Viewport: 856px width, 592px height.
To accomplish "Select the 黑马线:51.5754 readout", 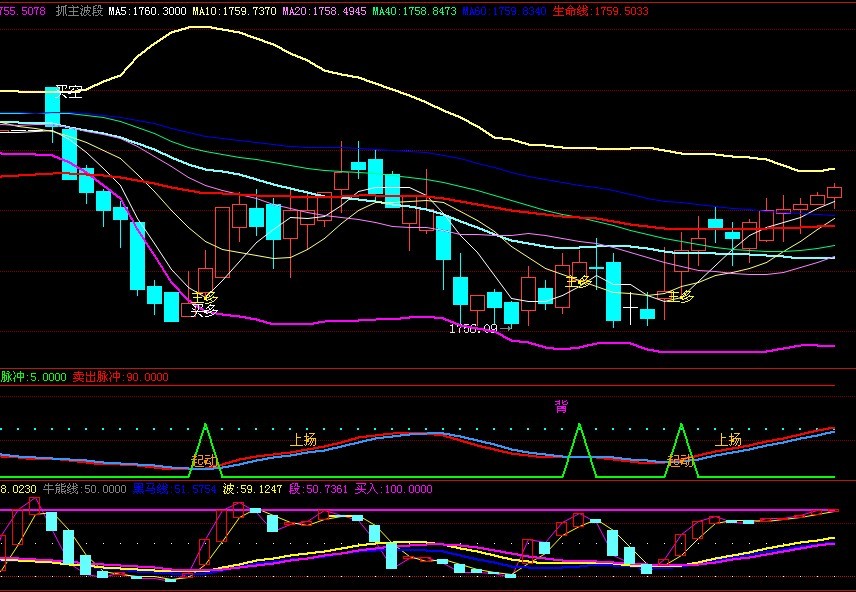I will pos(175,489).
